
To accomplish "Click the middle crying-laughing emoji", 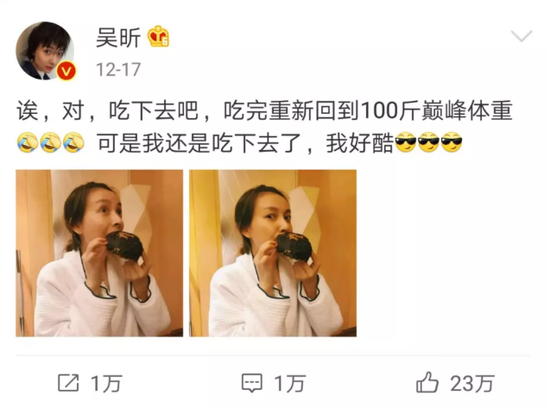I will tap(50, 143).
